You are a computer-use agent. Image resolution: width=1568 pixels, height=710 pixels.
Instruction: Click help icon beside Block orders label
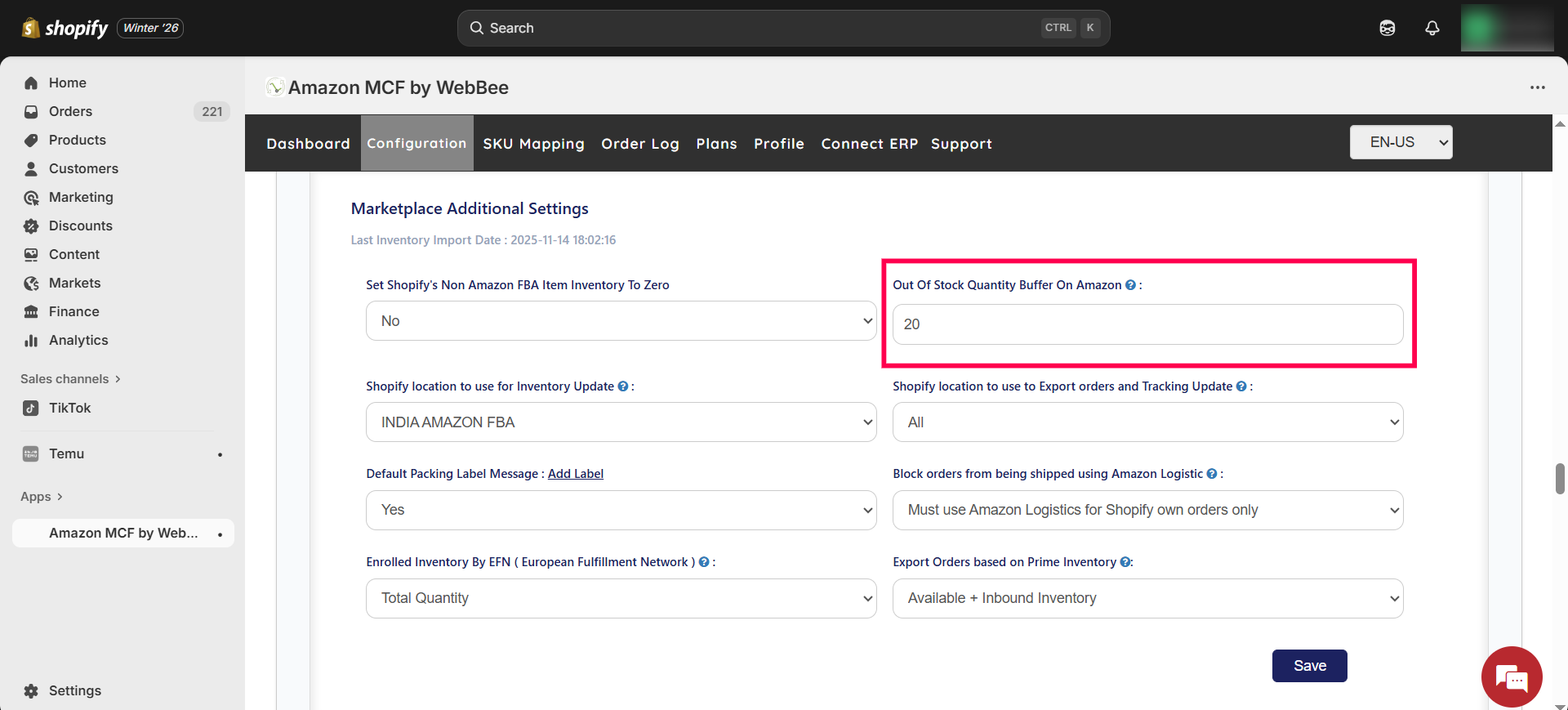coord(1212,474)
